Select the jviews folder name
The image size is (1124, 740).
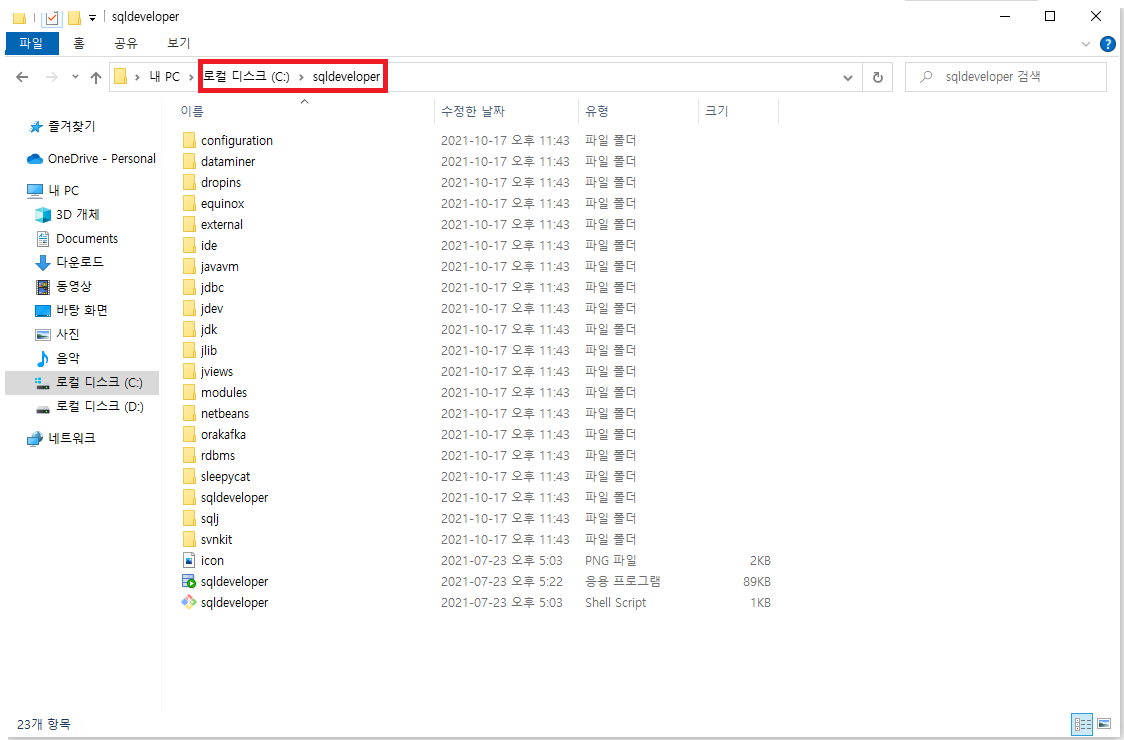(x=216, y=371)
